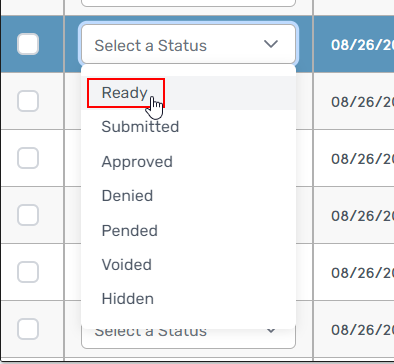Tick the checkbox in the highlighted blue row

(28, 44)
